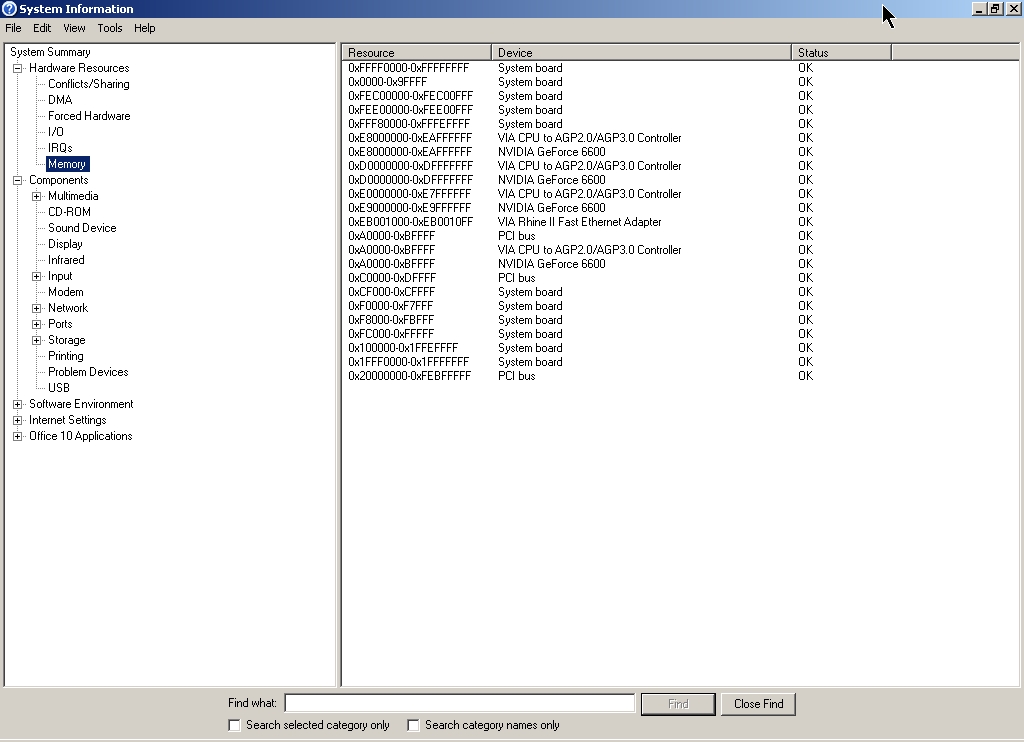Select row 0x100000-0x1FFEFFFF
Viewport: 1024px width, 742px height.
pos(403,348)
